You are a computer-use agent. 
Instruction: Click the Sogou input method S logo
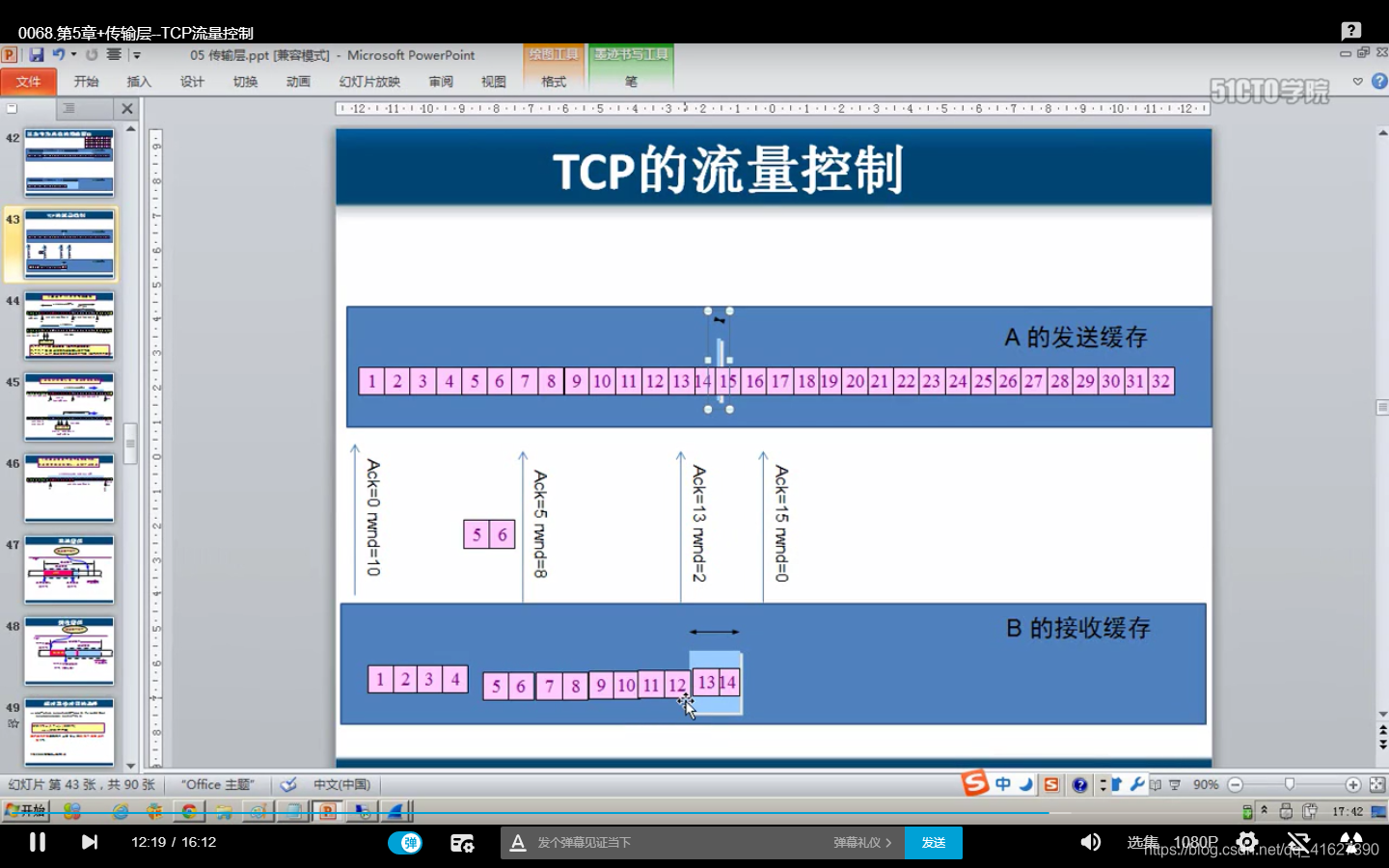click(975, 782)
